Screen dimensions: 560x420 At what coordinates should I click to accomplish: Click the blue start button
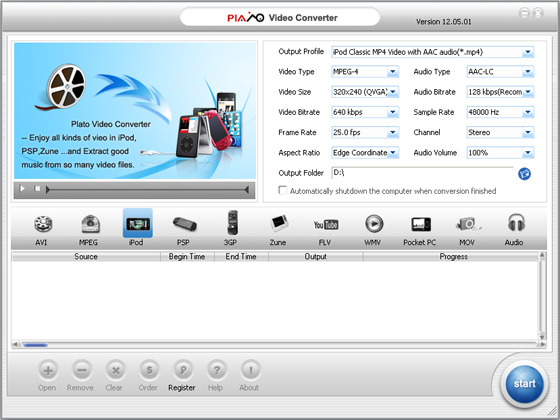click(x=524, y=384)
